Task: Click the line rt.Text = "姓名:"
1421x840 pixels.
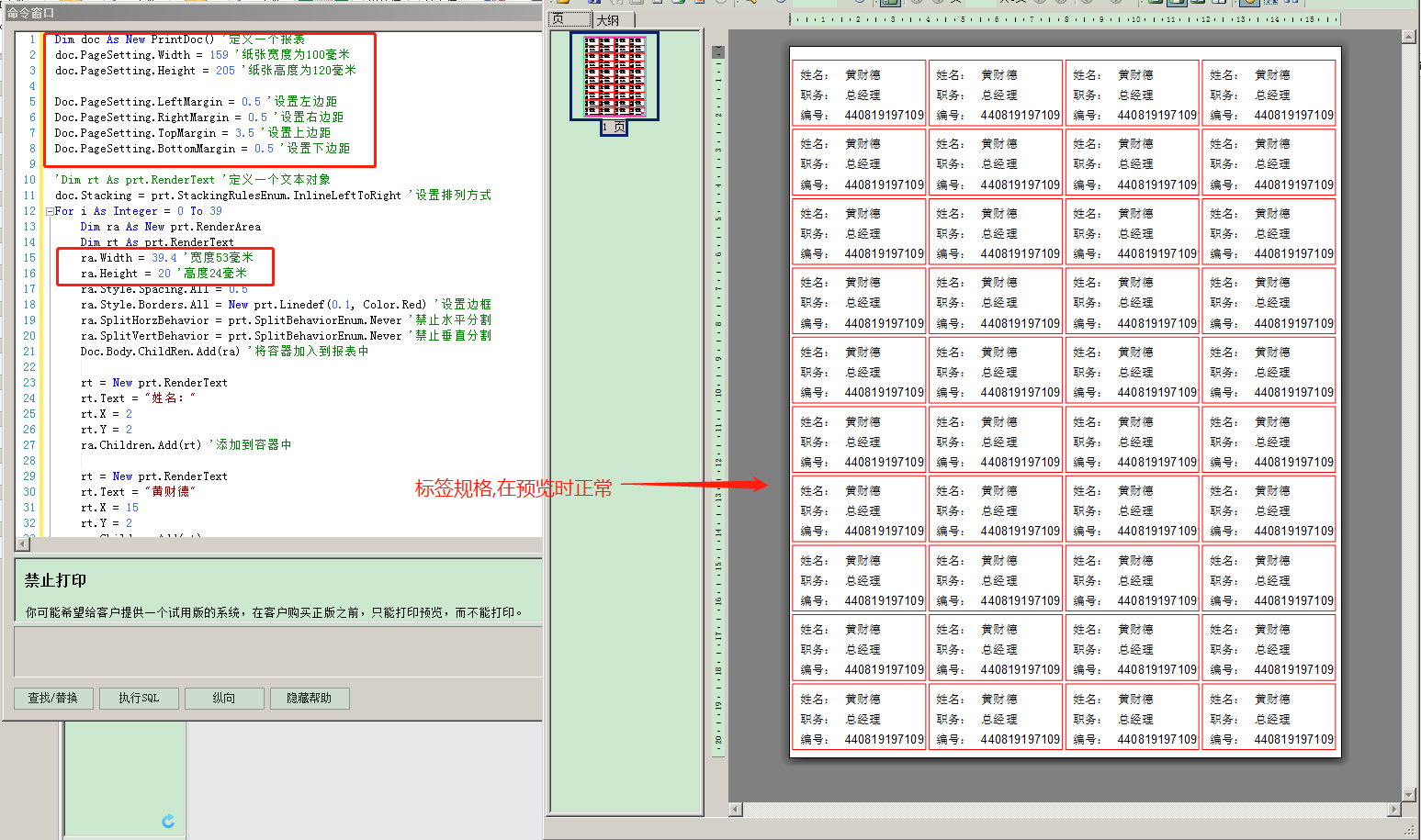Action: (138, 398)
